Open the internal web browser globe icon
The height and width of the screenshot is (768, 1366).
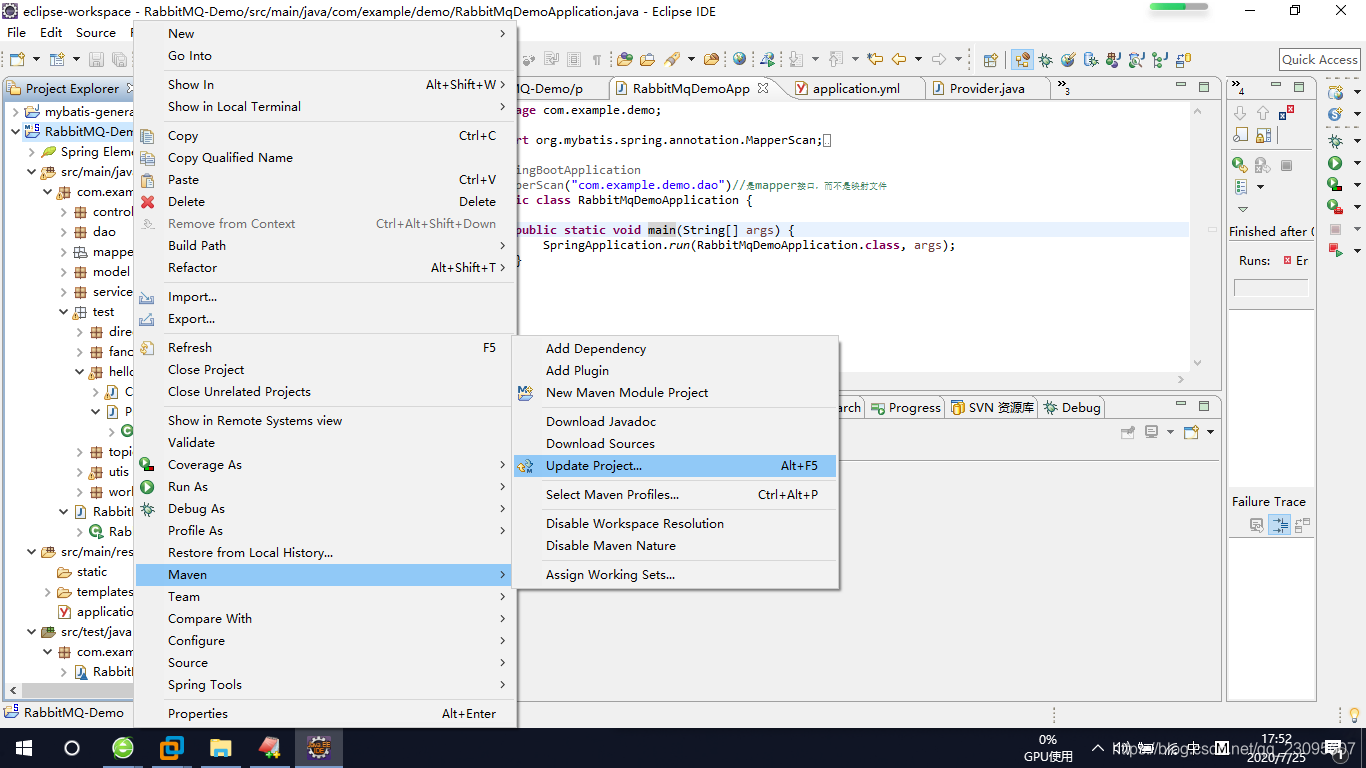(739, 59)
